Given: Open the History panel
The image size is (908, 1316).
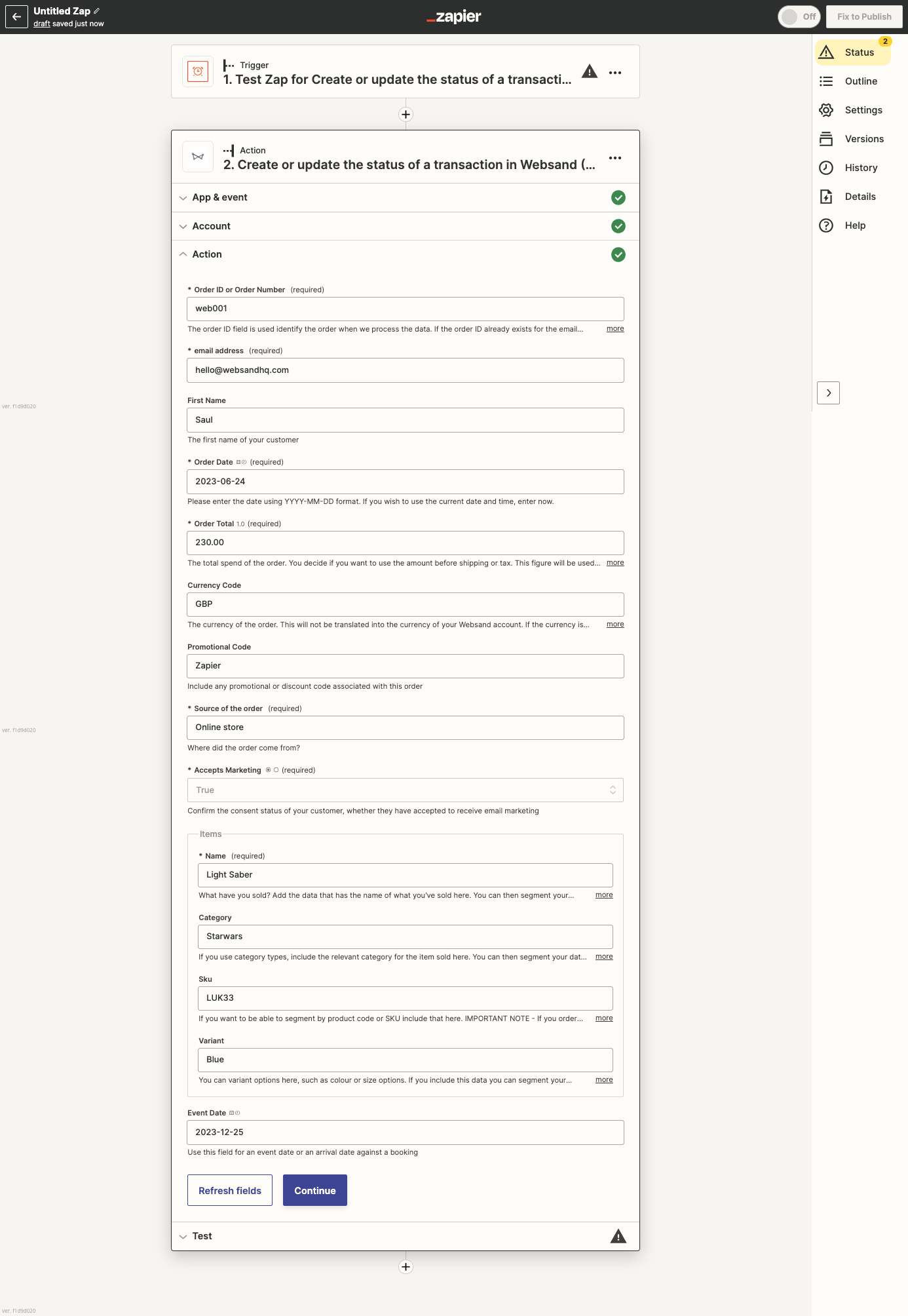Looking at the screenshot, I should pos(853,168).
